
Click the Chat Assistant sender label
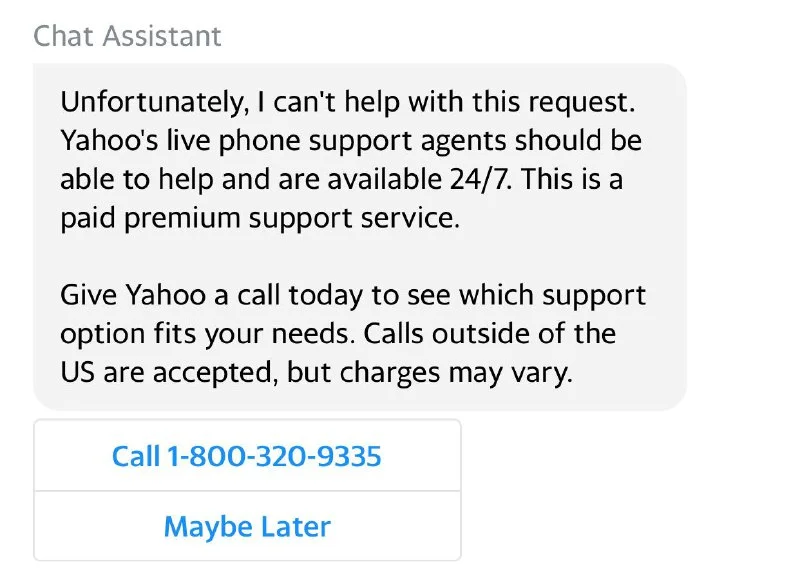(x=127, y=36)
